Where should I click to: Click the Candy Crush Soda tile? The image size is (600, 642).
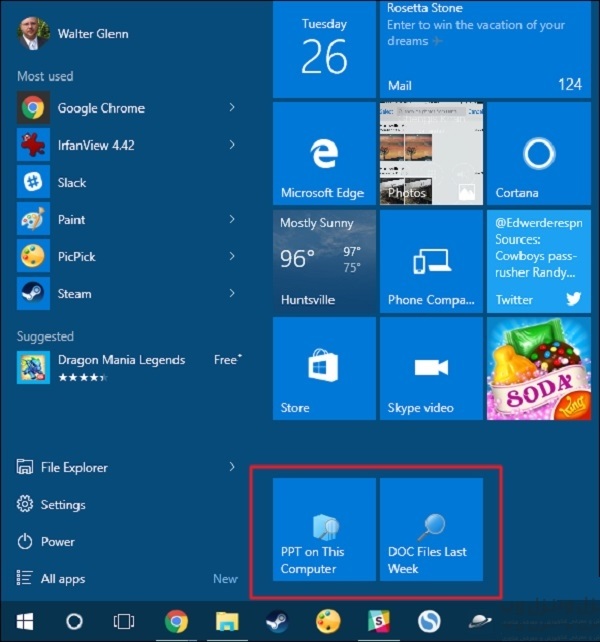coord(538,368)
